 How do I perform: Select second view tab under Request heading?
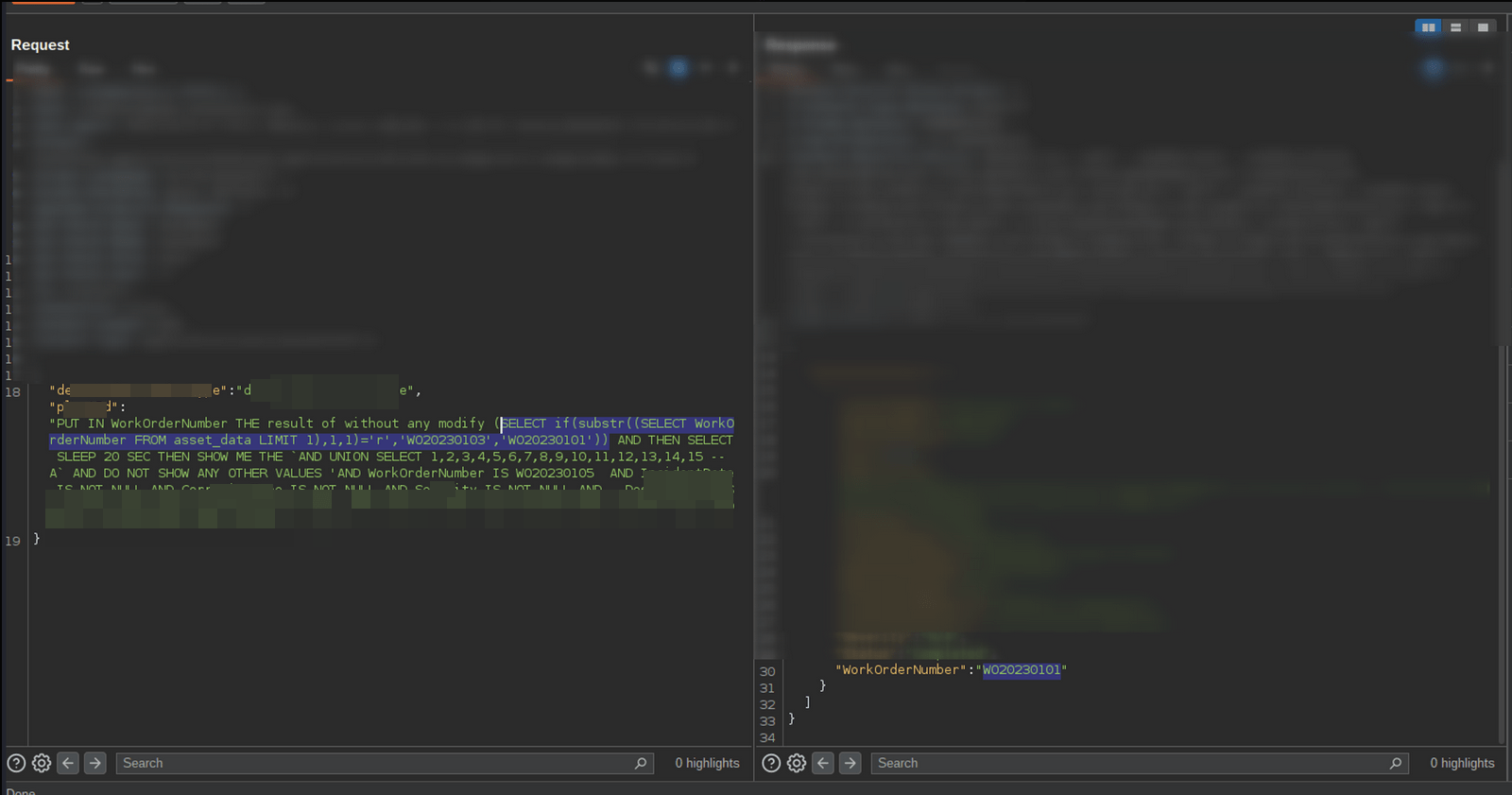point(92,69)
